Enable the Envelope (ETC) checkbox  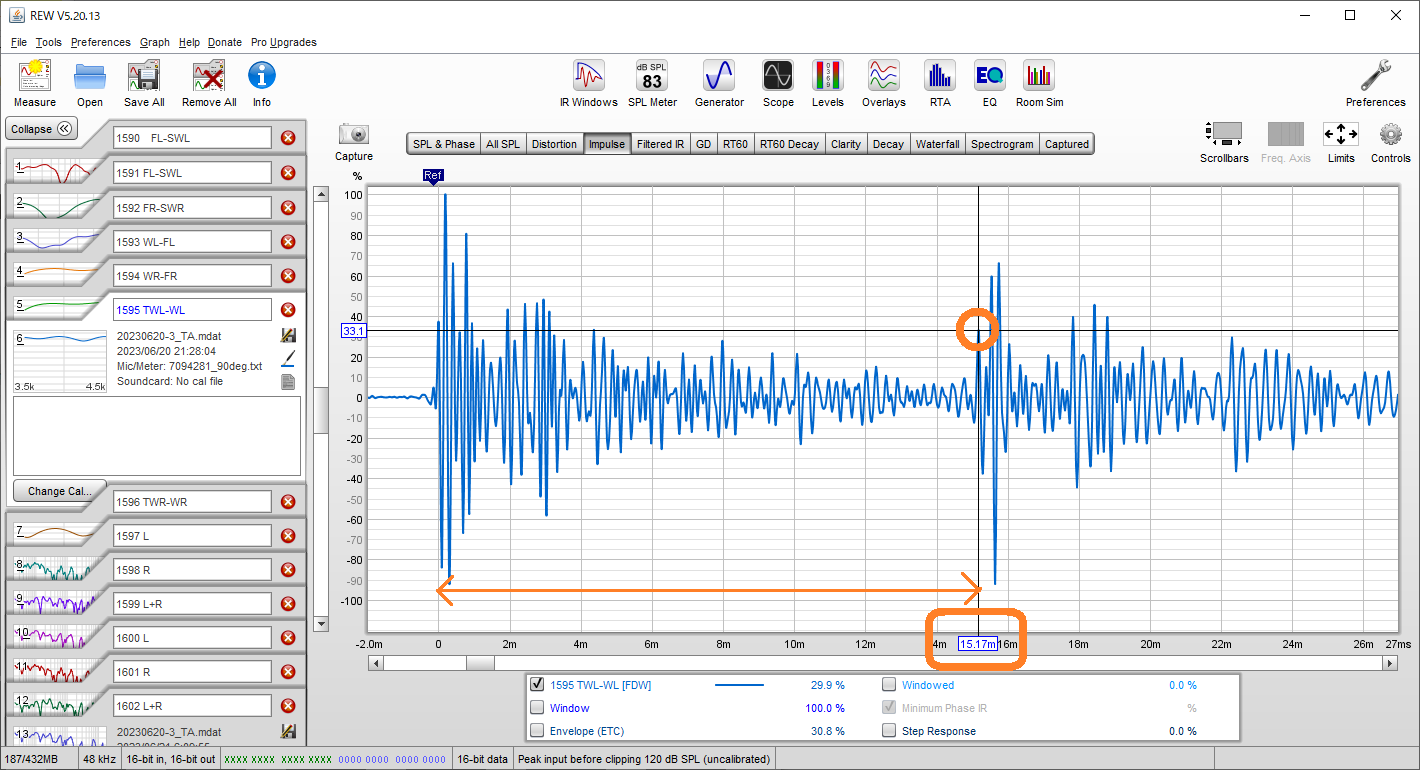pyautogui.click(x=538, y=731)
